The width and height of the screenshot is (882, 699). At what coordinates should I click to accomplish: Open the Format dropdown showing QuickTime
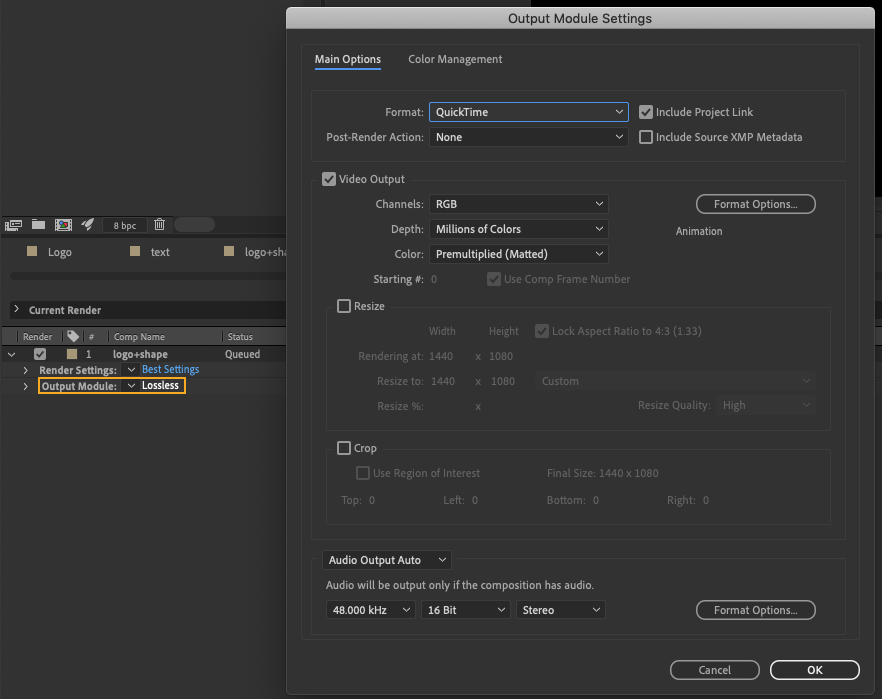[528, 112]
